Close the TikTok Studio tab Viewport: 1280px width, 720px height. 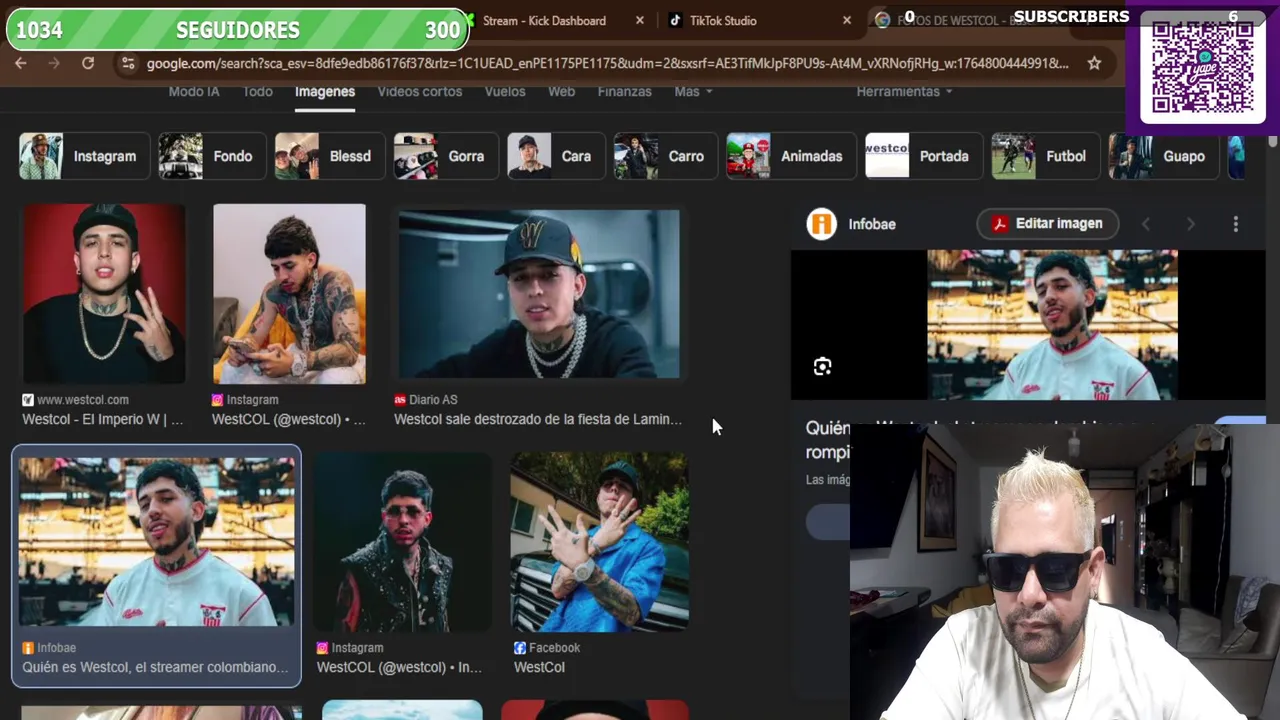point(847,20)
